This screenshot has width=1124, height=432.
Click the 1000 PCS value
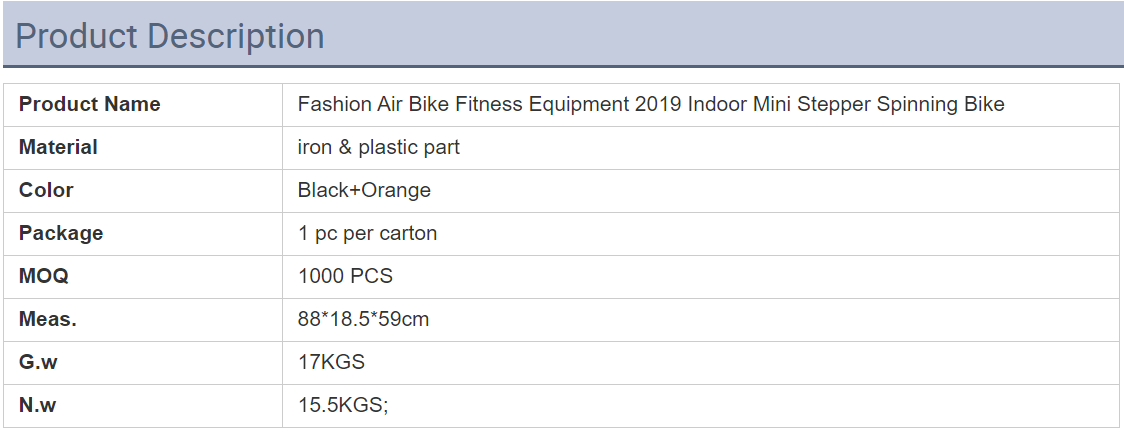click(346, 277)
